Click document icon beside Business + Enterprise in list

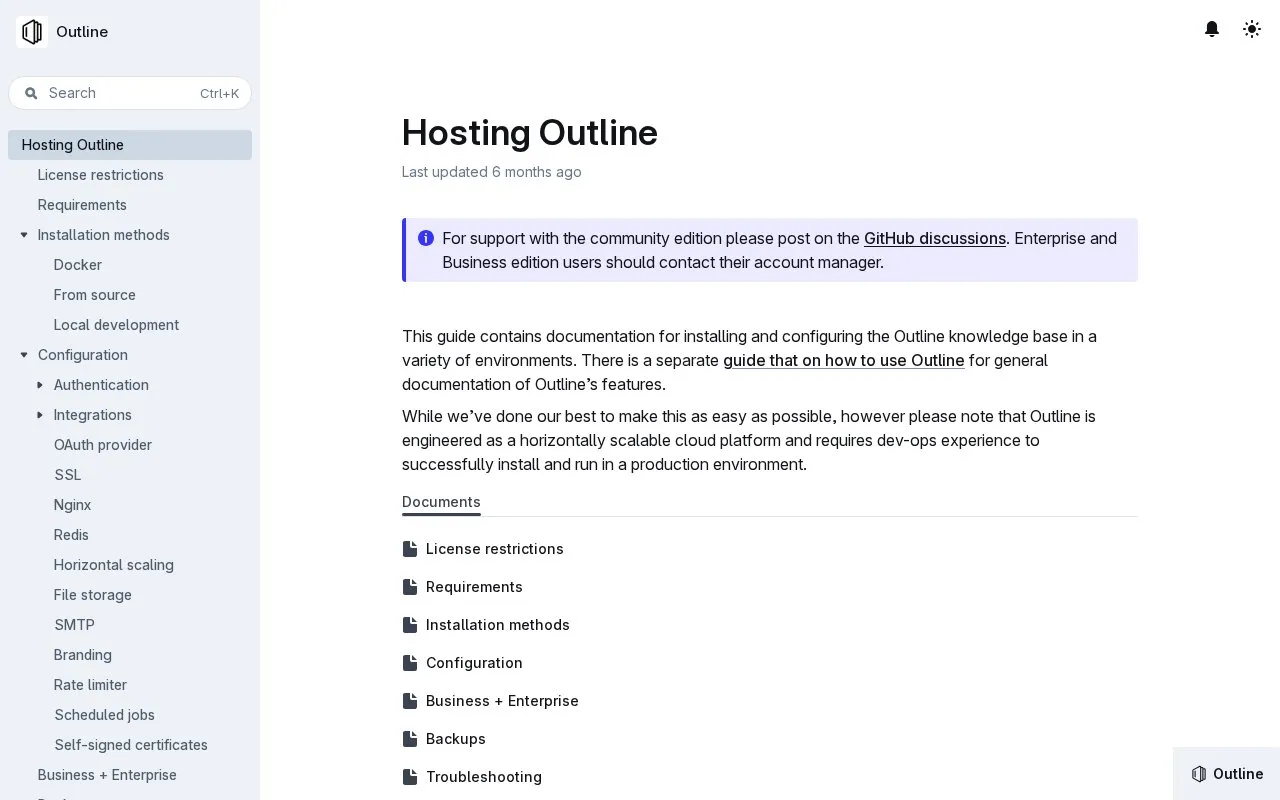click(x=410, y=701)
